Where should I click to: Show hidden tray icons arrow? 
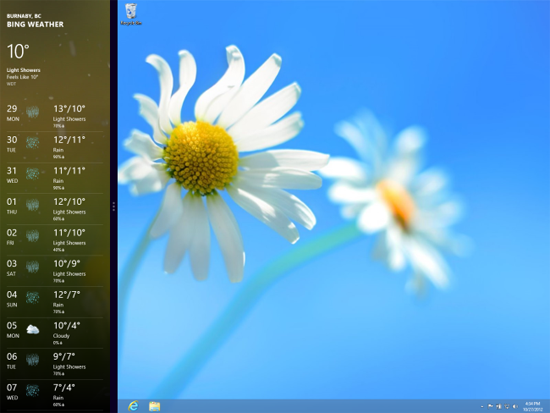coord(482,407)
